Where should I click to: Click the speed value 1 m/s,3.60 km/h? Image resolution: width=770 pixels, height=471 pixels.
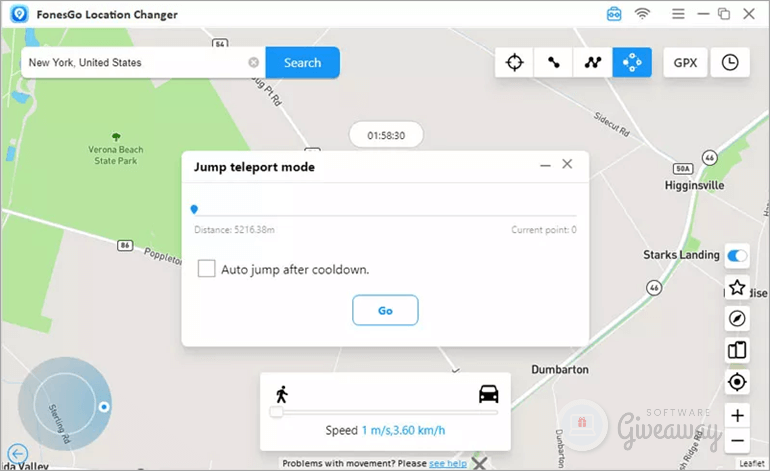[404, 430]
